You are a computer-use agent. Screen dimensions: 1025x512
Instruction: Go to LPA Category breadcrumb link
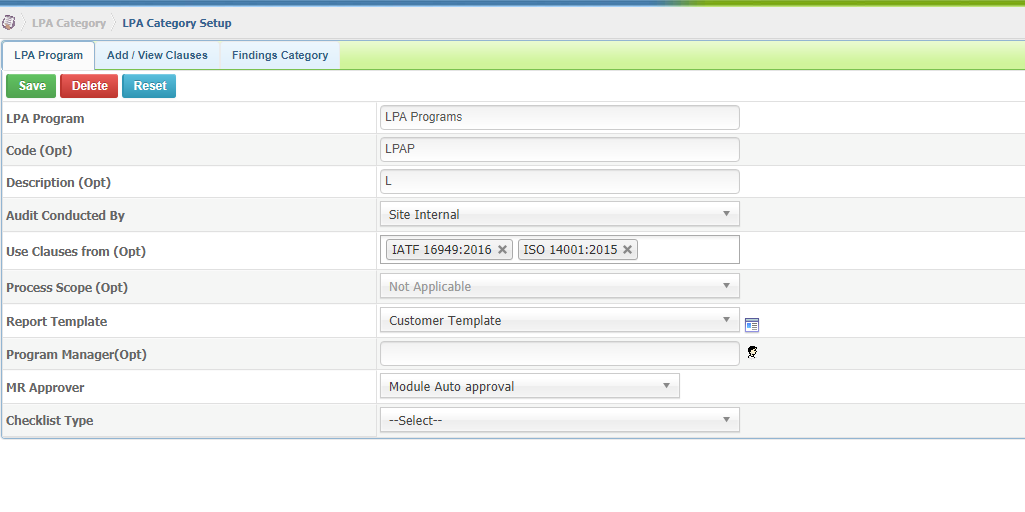[x=69, y=23]
